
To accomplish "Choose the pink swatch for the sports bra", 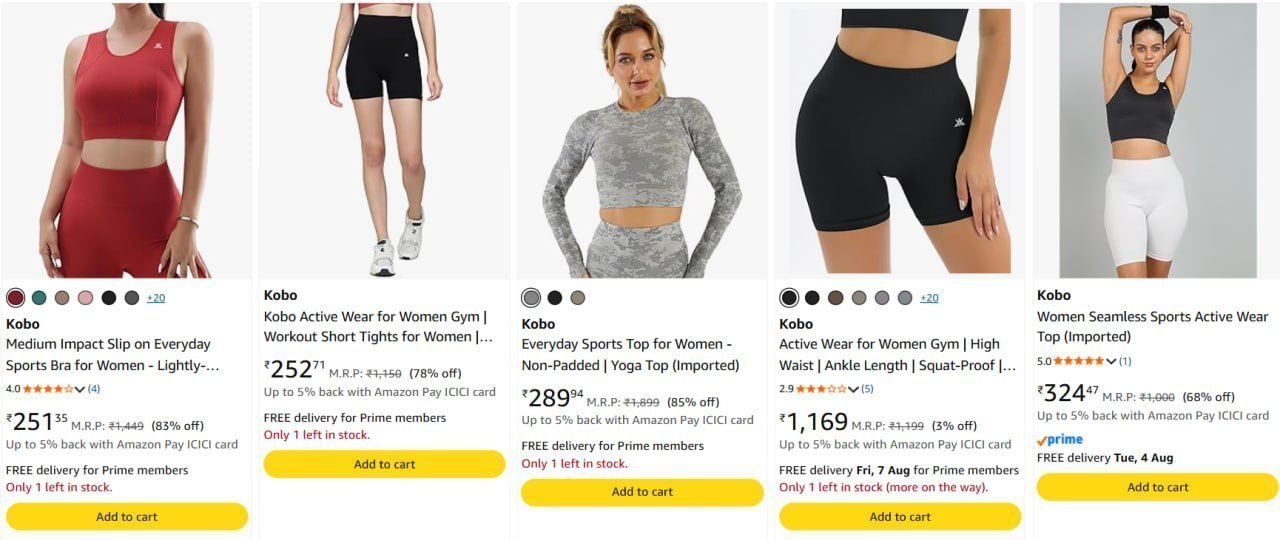I will tap(85, 298).
